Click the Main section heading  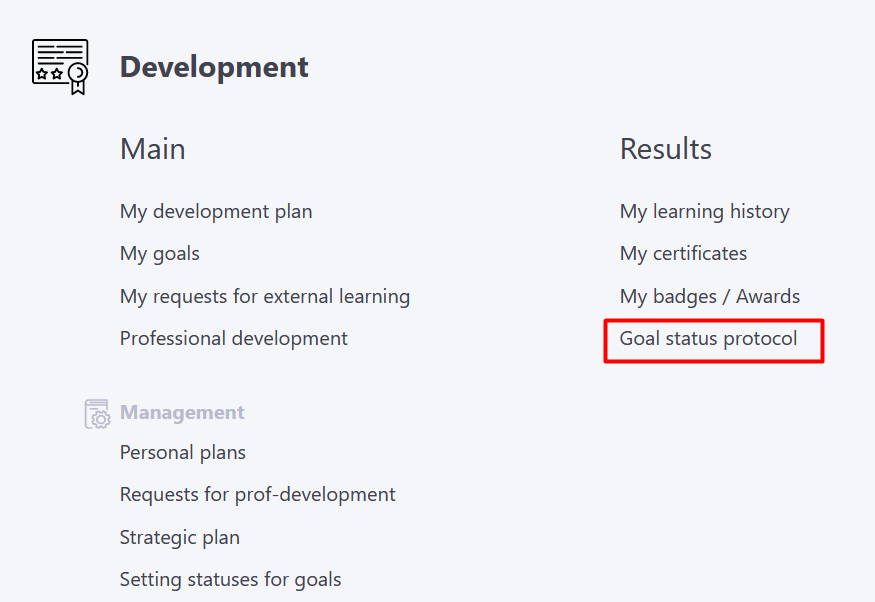[152, 149]
